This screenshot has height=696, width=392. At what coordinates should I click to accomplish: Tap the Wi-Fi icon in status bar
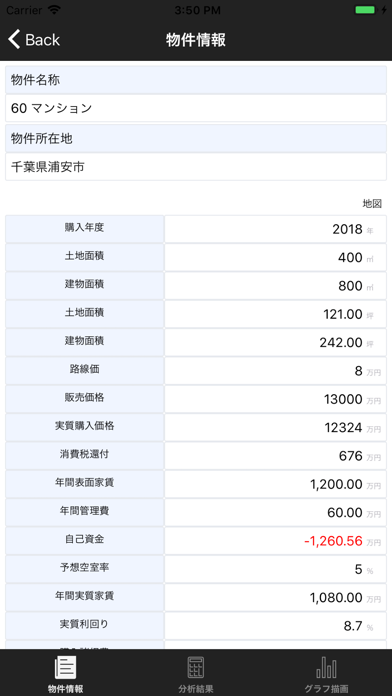pyautogui.click(x=55, y=10)
